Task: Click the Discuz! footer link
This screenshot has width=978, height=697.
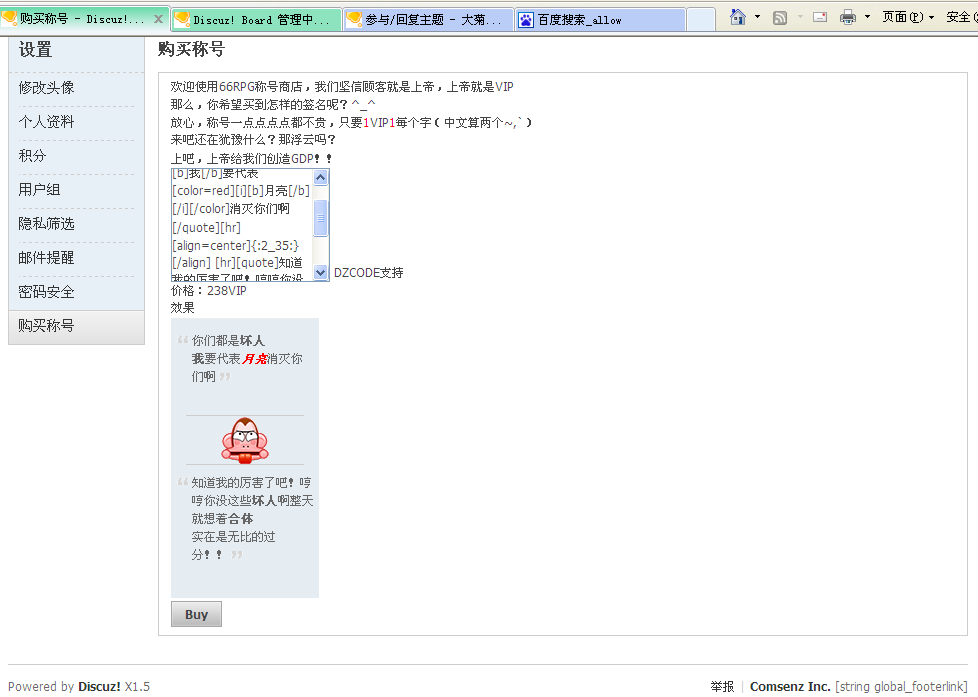Action: [x=99, y=686]
